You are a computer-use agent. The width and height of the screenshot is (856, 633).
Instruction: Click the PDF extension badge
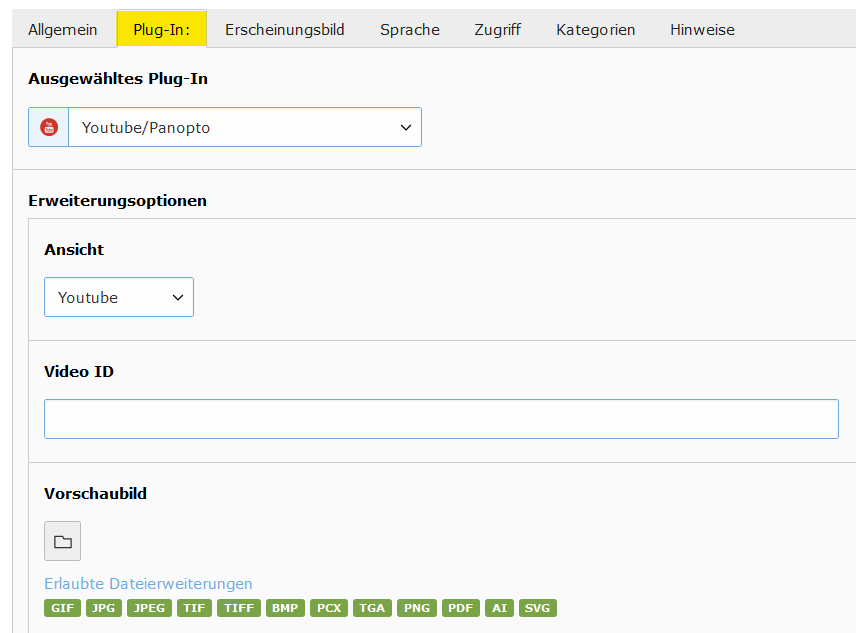point(461,608)
